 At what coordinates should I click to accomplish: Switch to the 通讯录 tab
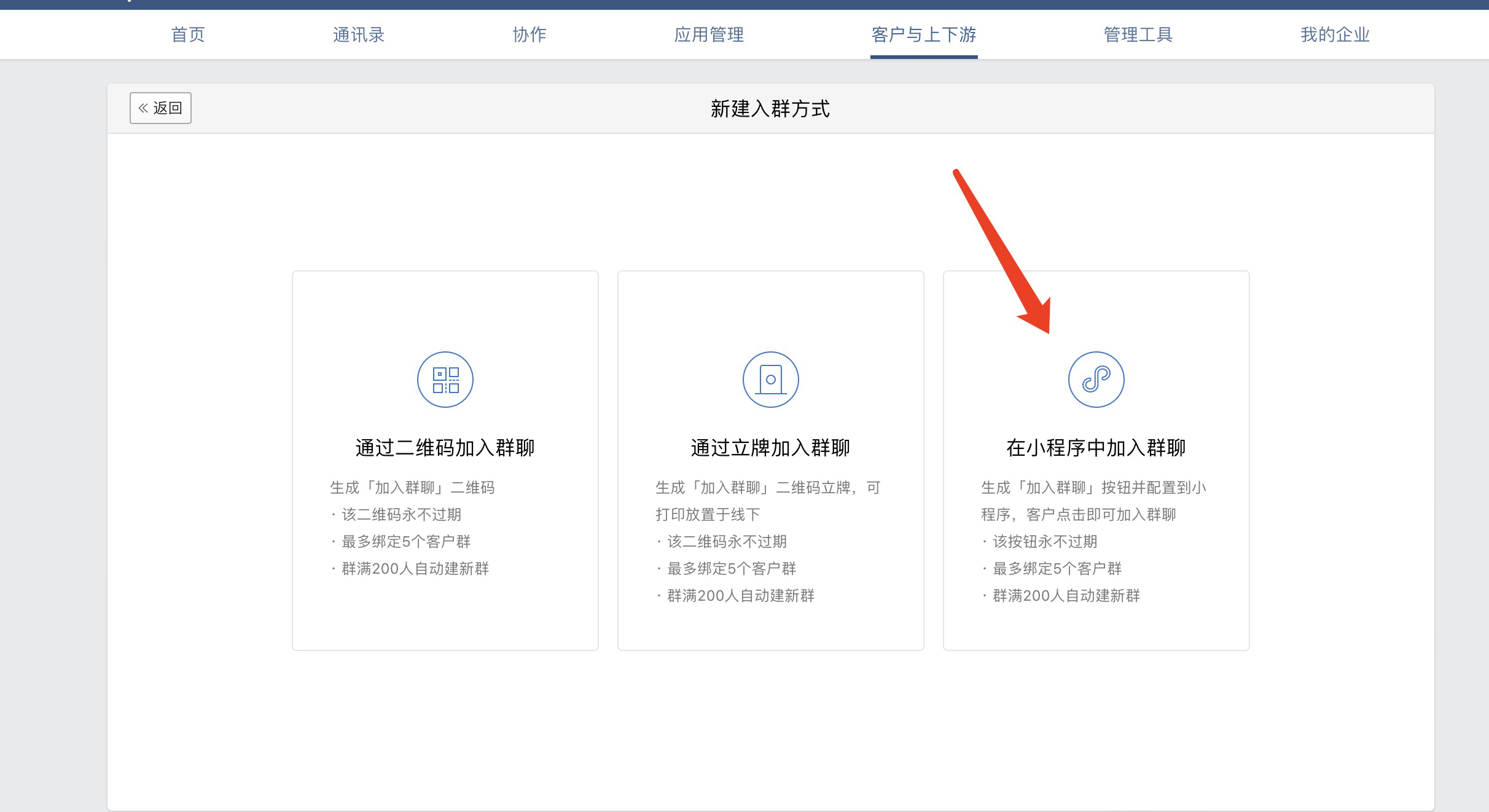click(359, 34)
